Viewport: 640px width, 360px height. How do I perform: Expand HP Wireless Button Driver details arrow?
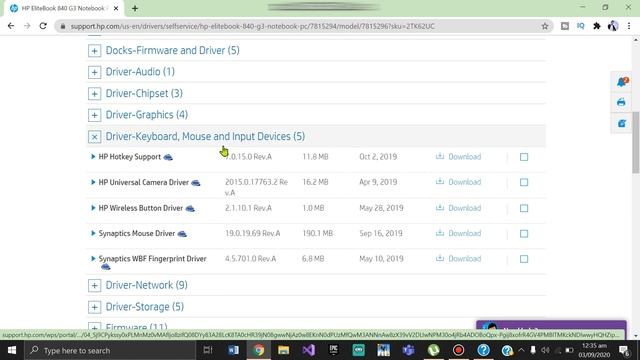point(93,208)
